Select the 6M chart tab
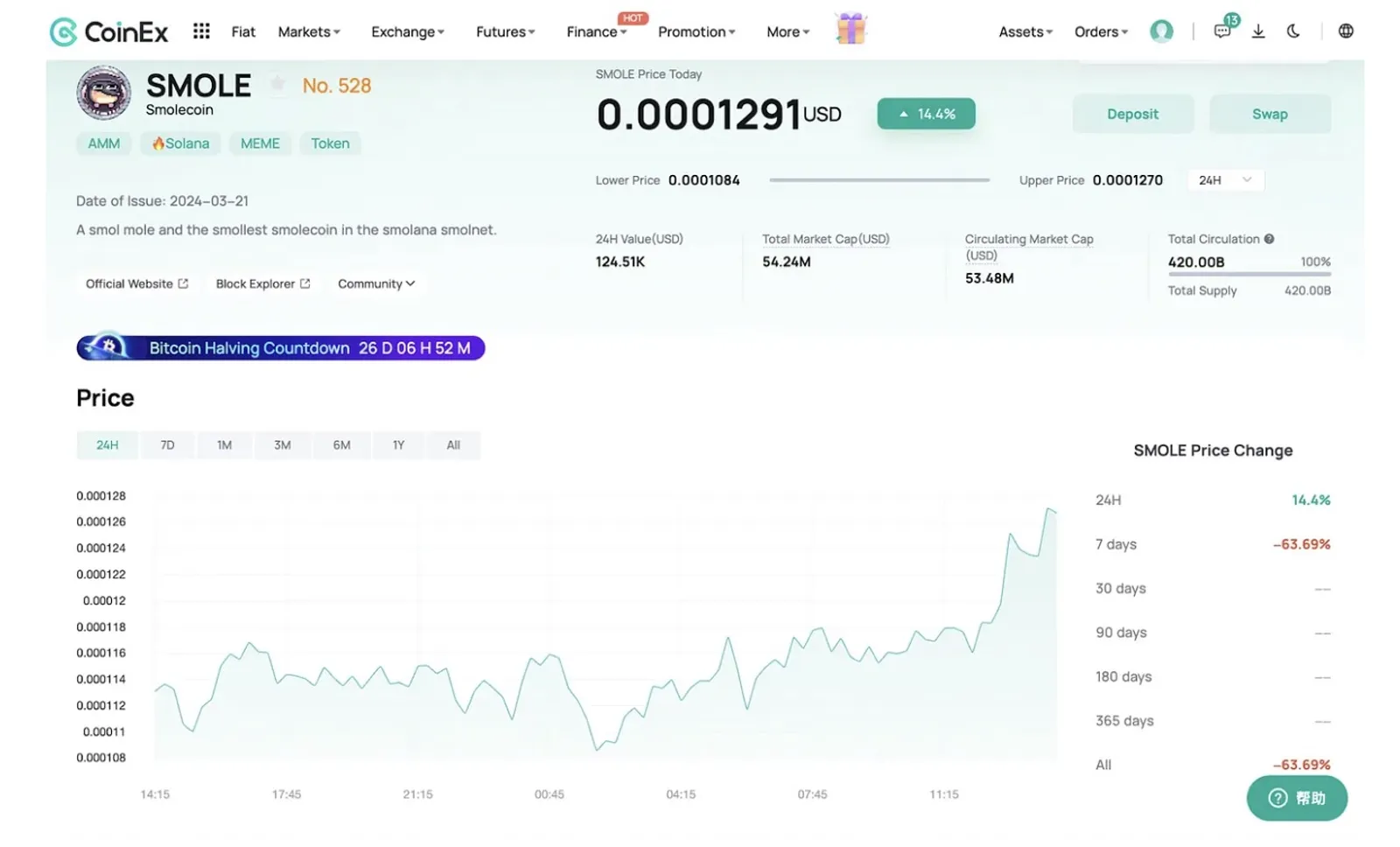The height and width of the screenshot is (847, 1400). [341, 444]
